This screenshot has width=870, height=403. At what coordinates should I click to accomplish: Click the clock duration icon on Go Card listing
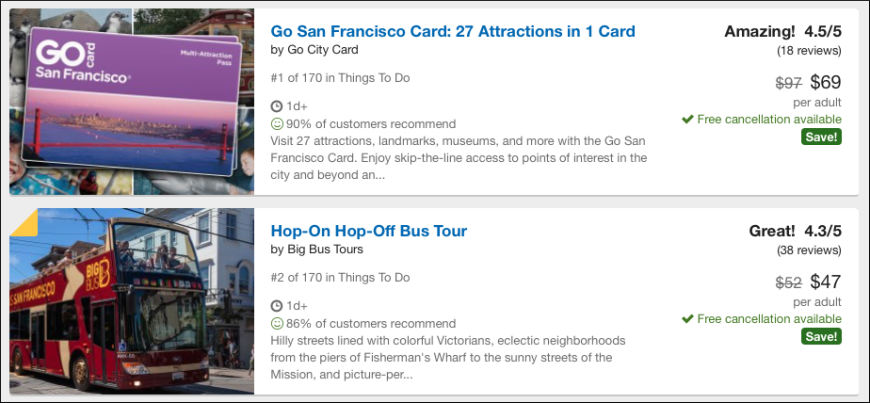point(276,105)
